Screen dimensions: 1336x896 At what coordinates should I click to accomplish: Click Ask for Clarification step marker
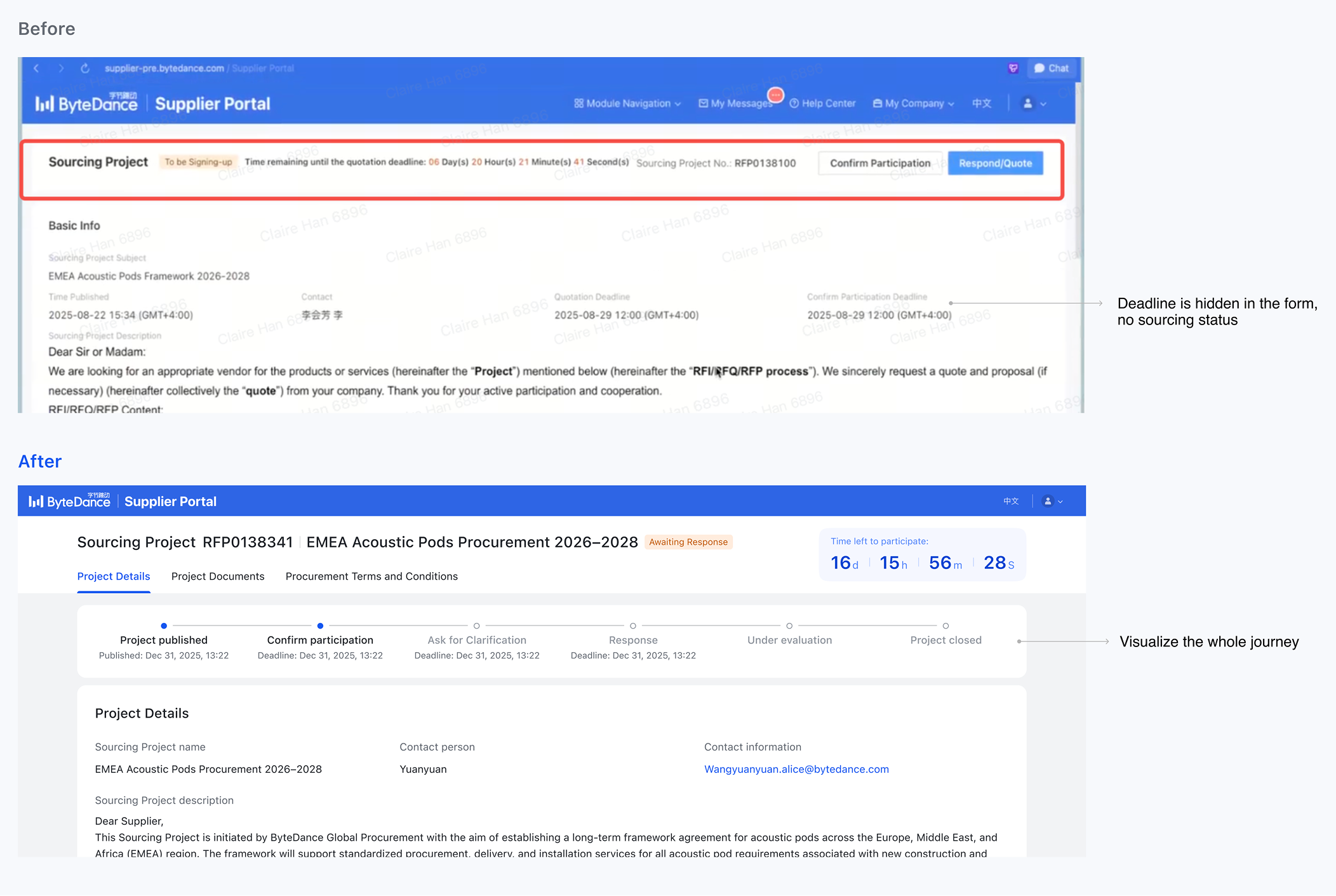tap(477, 626)
